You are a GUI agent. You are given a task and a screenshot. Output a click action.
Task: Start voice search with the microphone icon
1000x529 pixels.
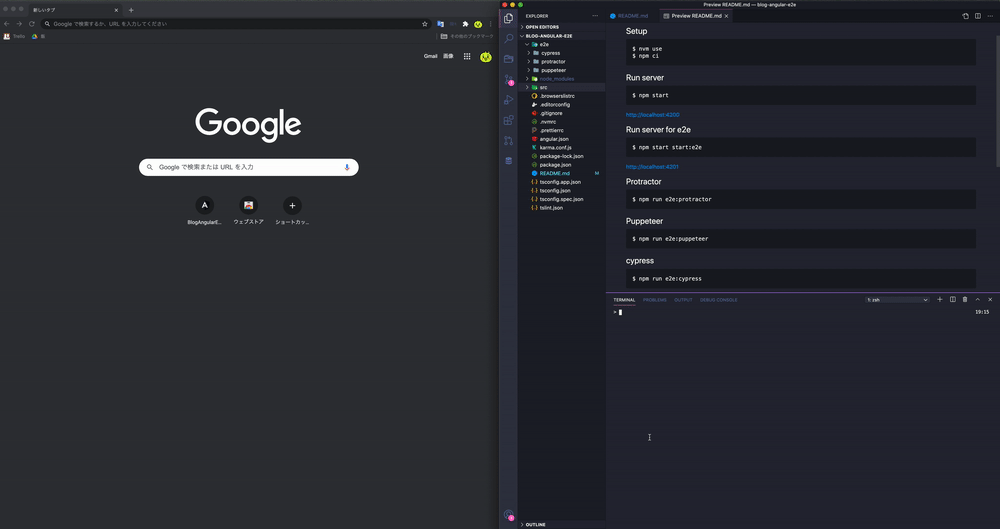pyautogui.click(x=347, y=167)
